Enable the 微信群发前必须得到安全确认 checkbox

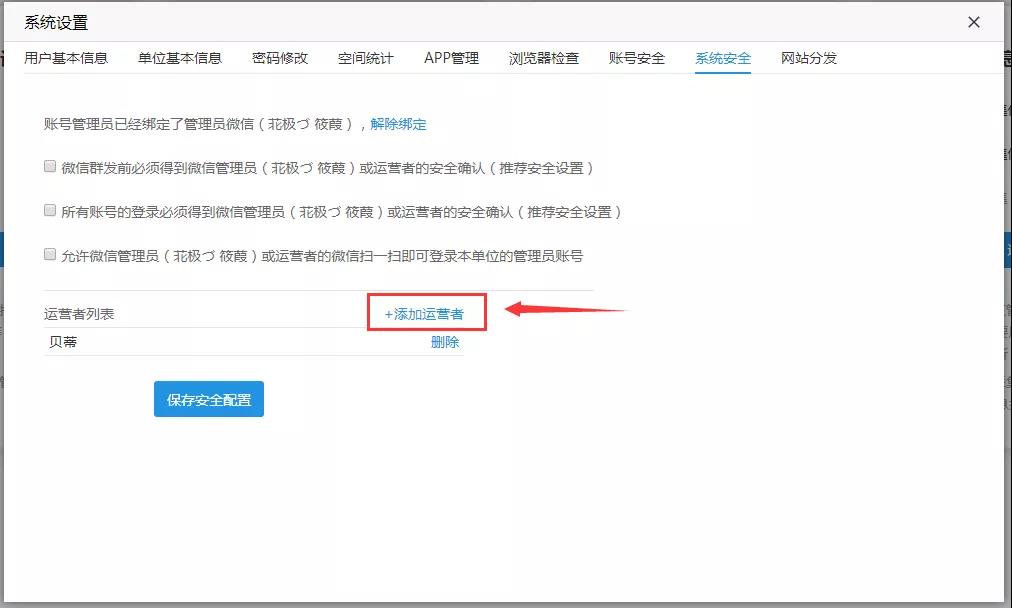click(50, 167)
